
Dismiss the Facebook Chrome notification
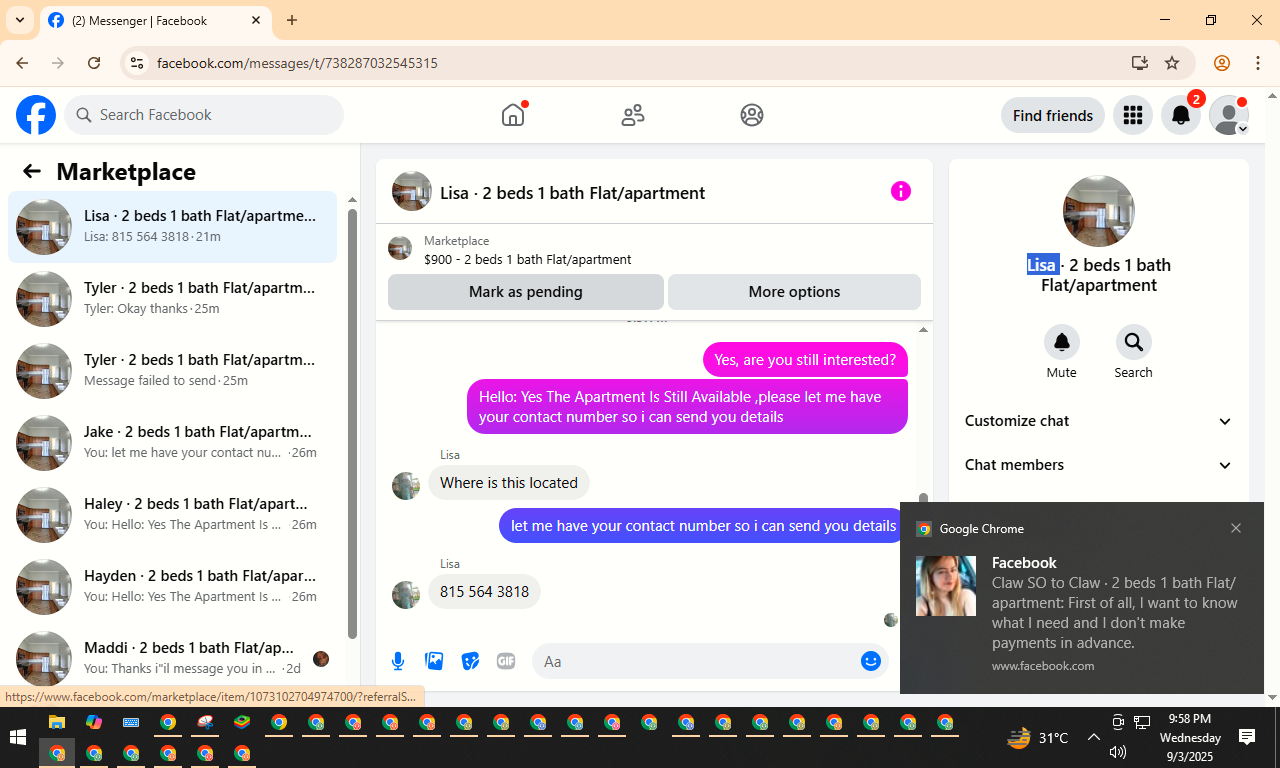point(1236,528)
